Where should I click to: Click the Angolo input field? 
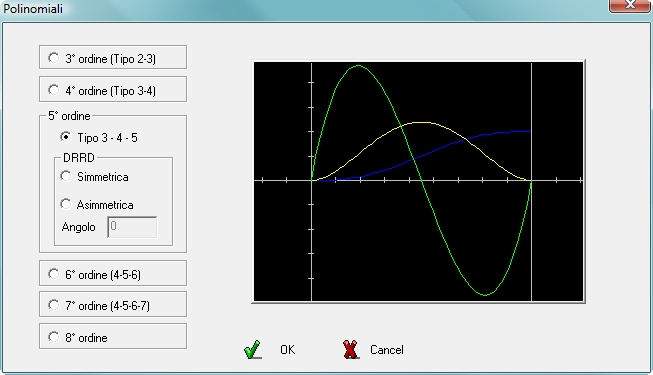point(132,227)
